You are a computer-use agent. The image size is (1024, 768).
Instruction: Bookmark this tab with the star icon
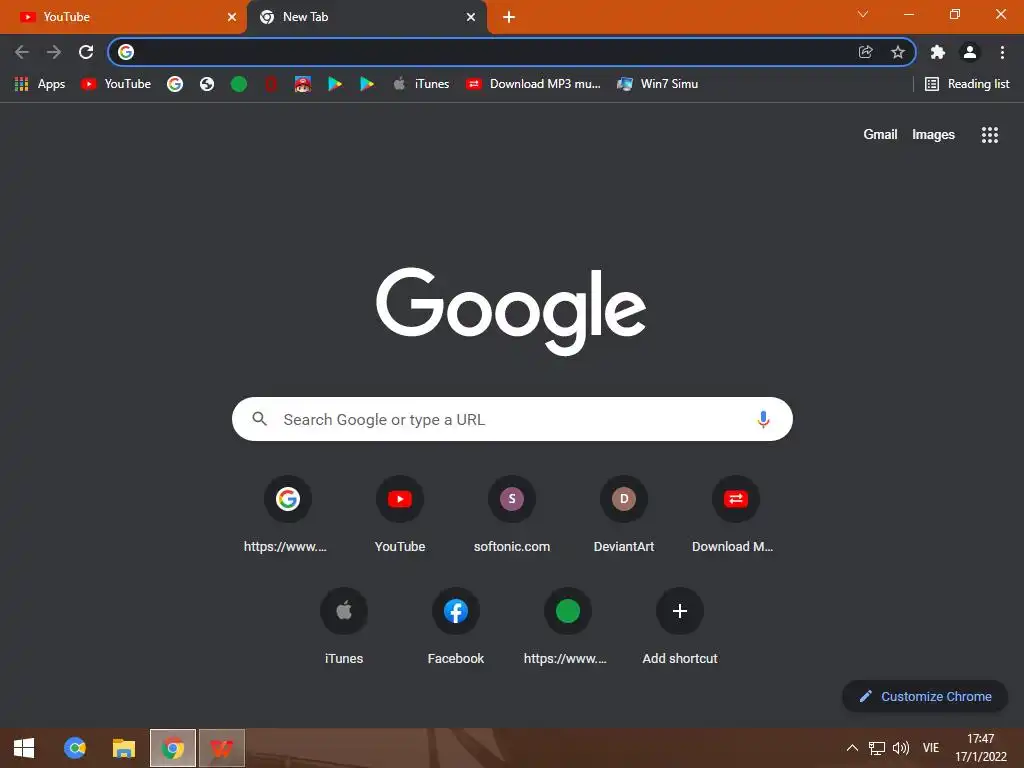coord(898,52)
